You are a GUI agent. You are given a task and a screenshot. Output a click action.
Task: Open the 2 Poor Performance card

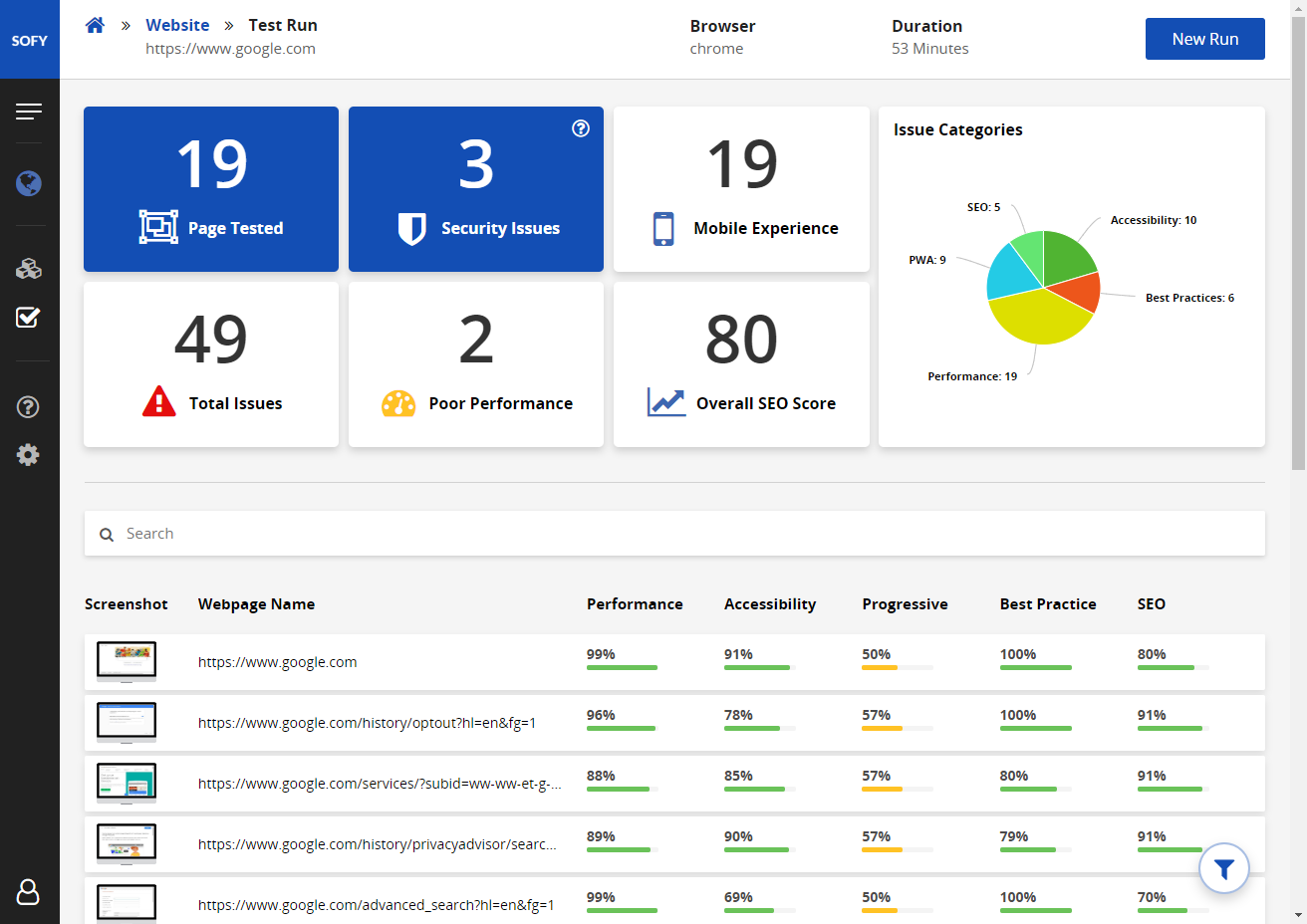476,364
